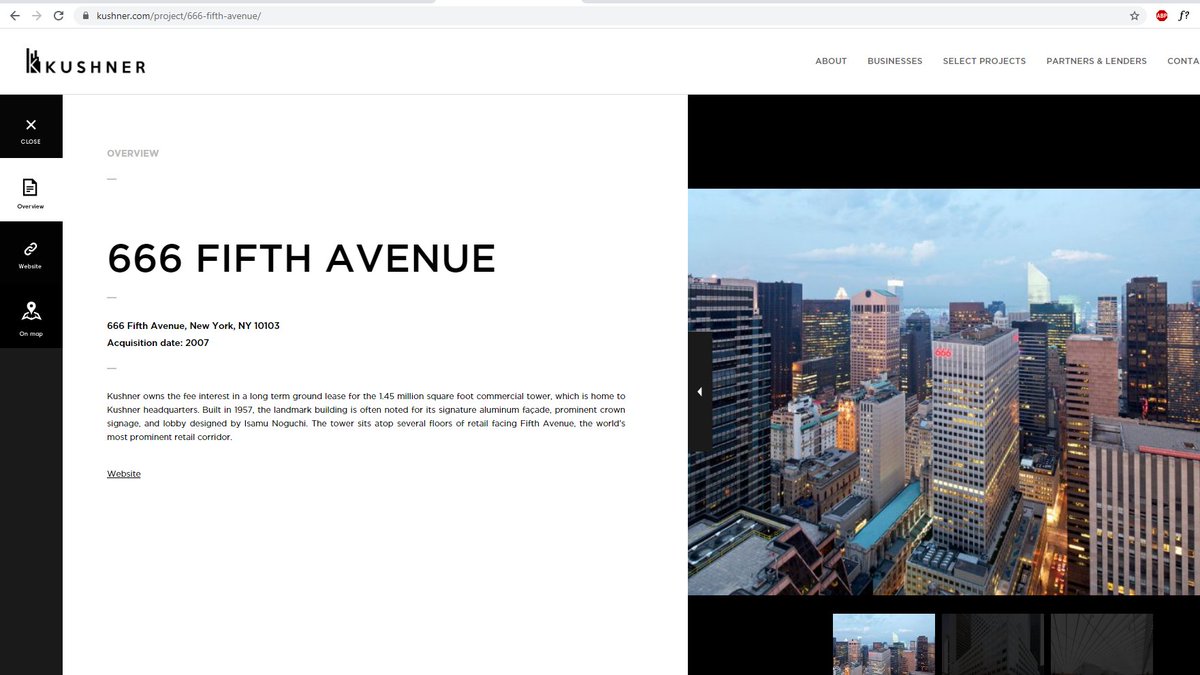Image resolution: width=1200 pixels, height=675 pixels.
Task: Click the main skyline photo
Action: pyautogui.click(x=944, y=392)
